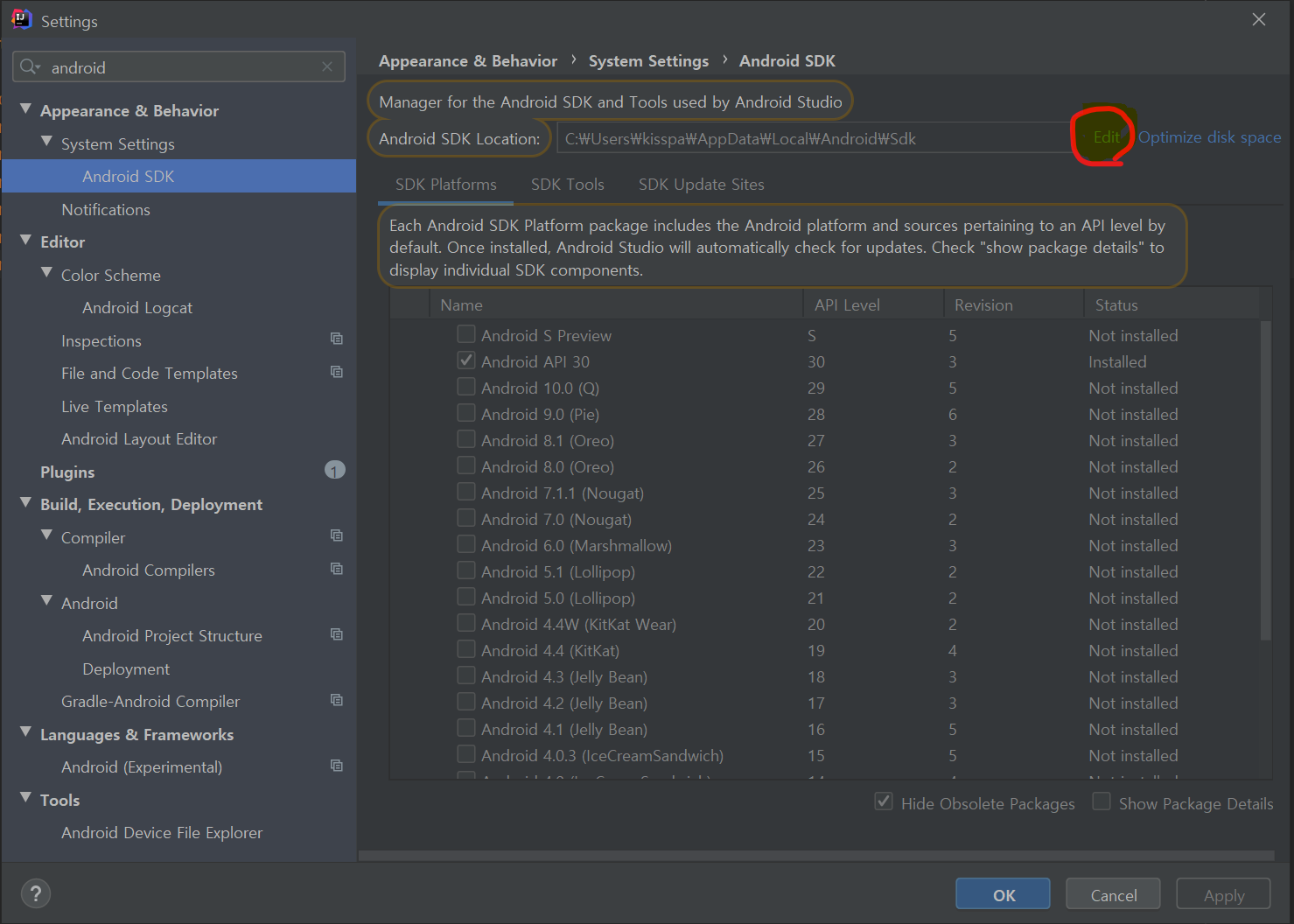Open Notifications settings page
The width and height of the screenshot is (1294, 924).
[x=106, y=209]
